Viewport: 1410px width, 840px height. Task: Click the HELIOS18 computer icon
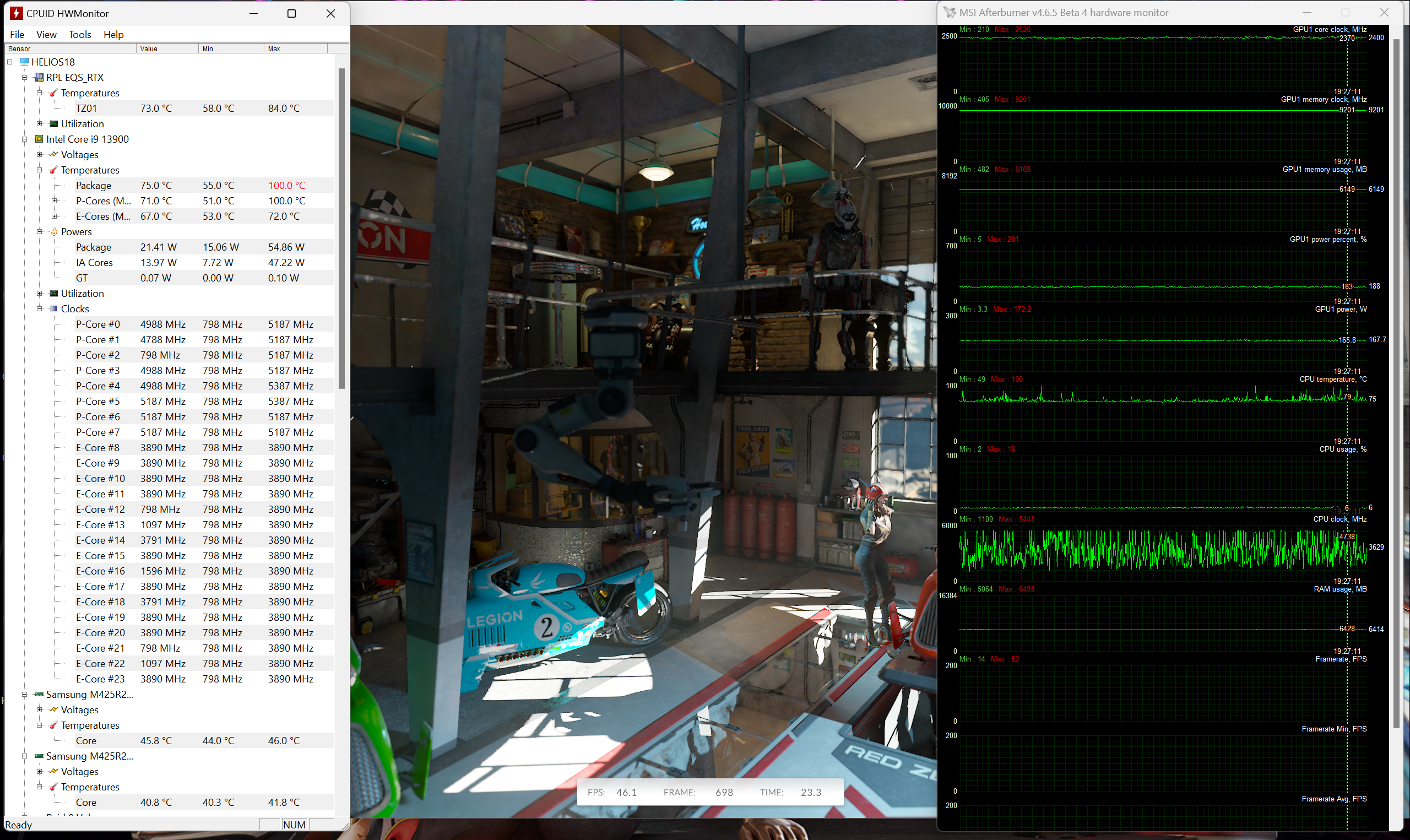coord(24,62)
